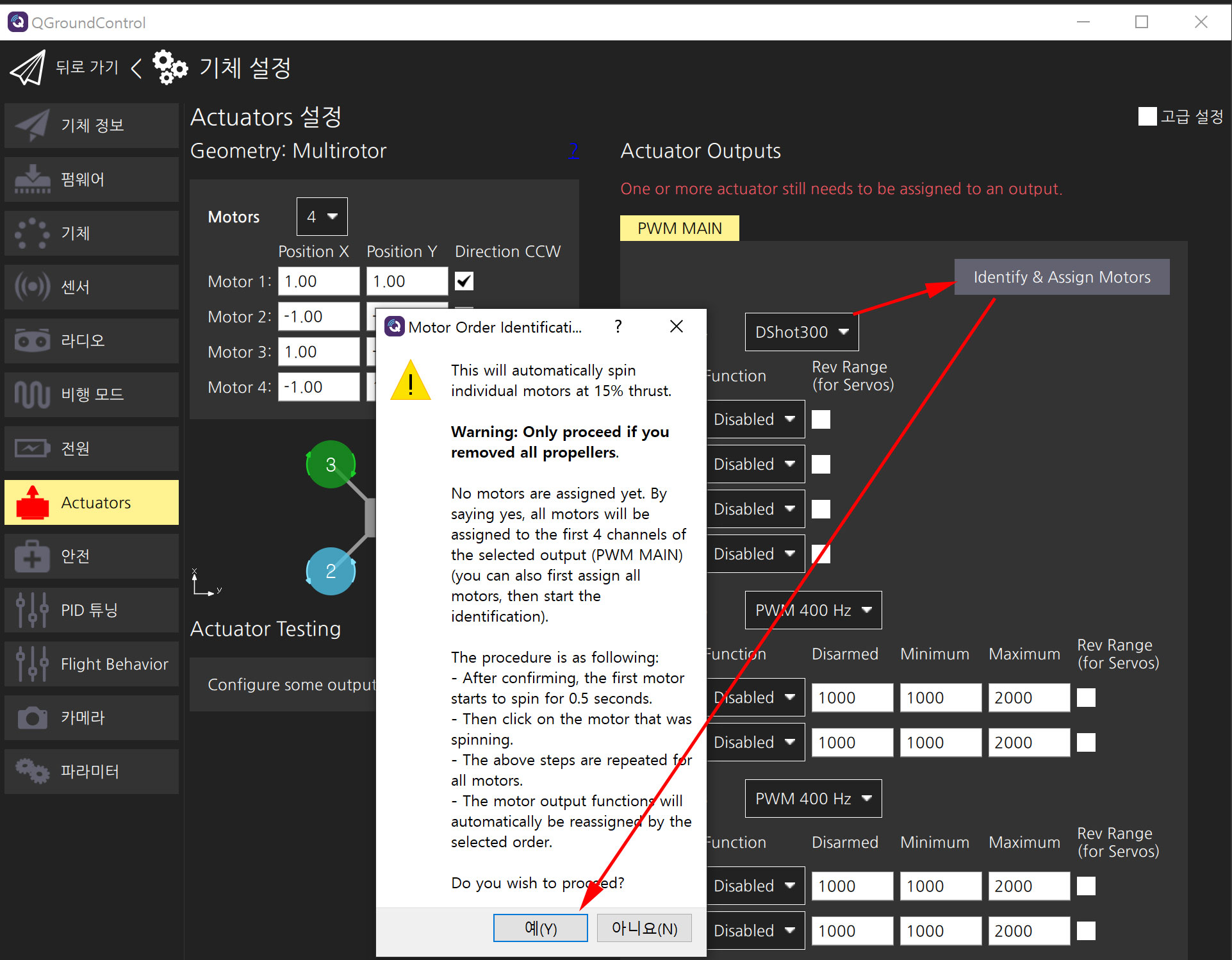Click the vehicle setup gears icon

170,67
